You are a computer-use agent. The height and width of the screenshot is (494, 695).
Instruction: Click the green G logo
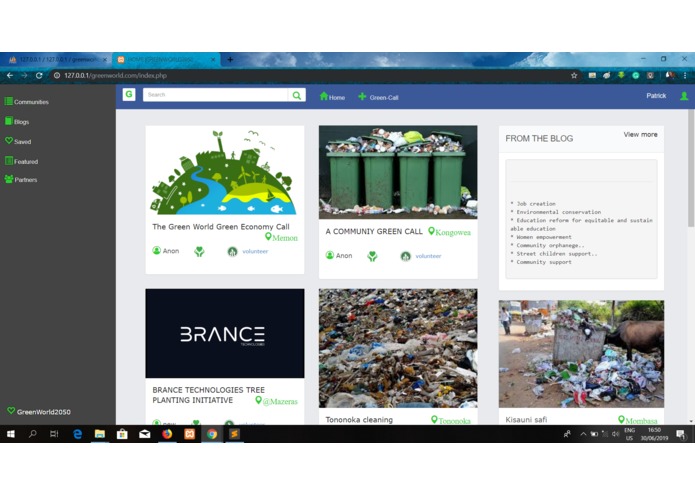[x=129, y=94]
